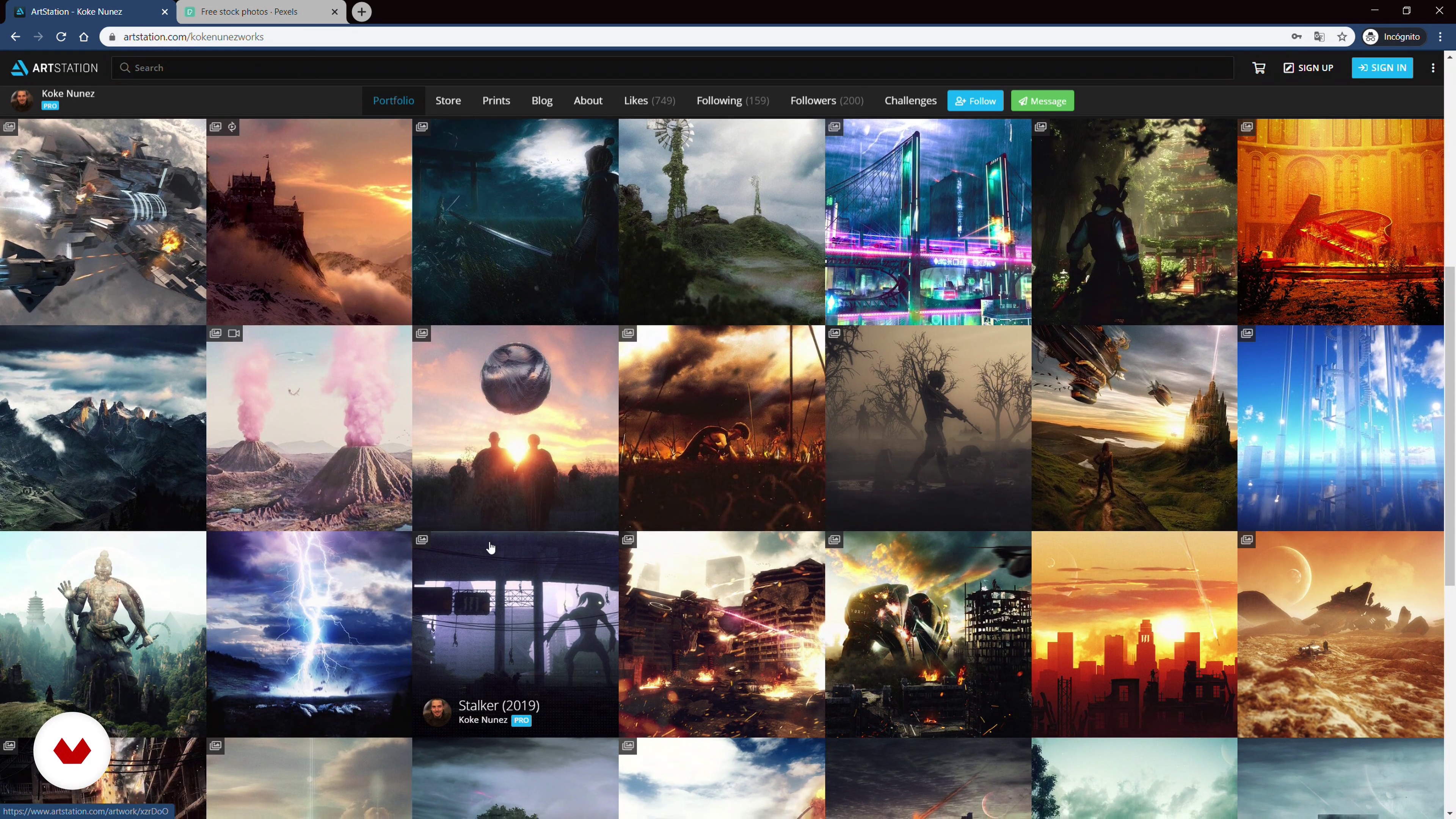This screenshot has height=819, width=1456.
Task: Open the shopping cart icon
Action: click(1259, 68)
